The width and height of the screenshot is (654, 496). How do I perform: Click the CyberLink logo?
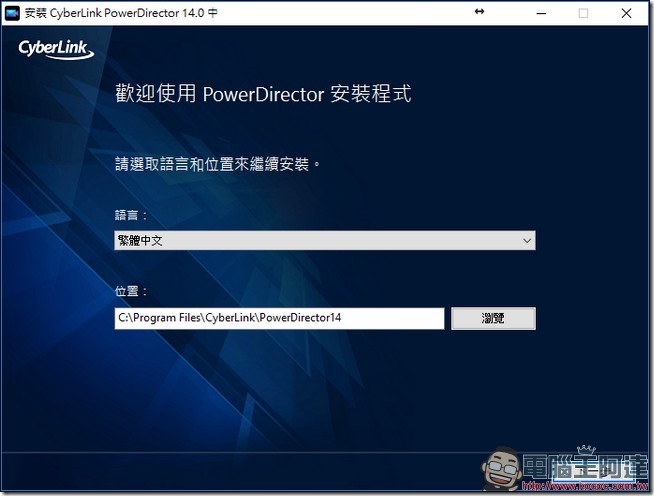pos(56,49)
